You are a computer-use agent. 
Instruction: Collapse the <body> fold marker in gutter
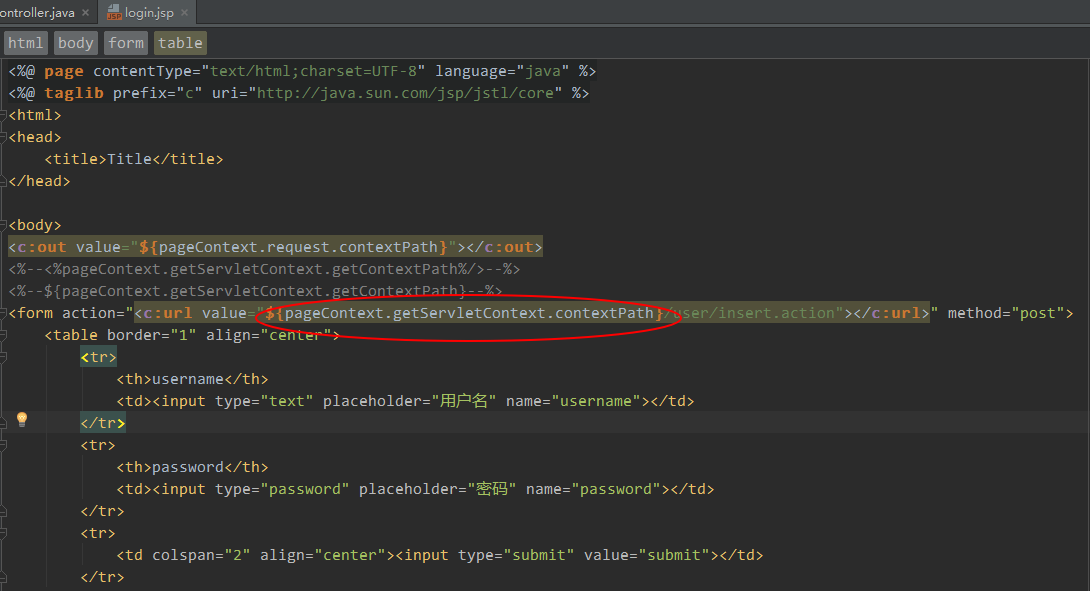point(3,225)
